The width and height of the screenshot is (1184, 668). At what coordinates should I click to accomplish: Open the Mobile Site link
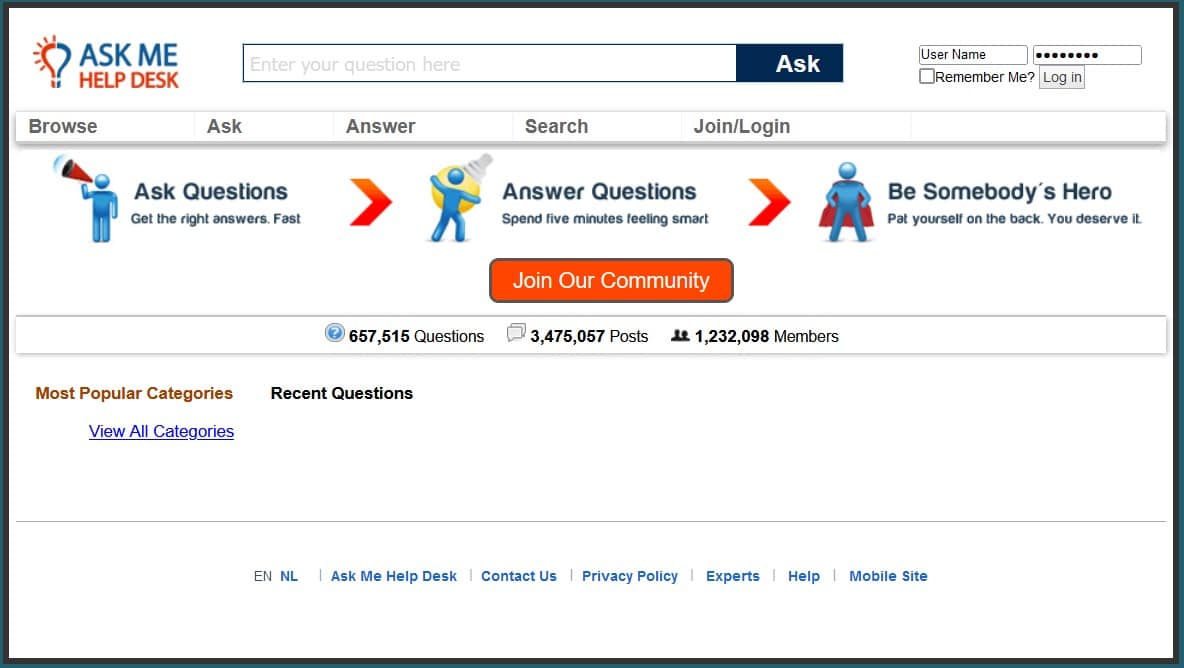click(888, 576)
